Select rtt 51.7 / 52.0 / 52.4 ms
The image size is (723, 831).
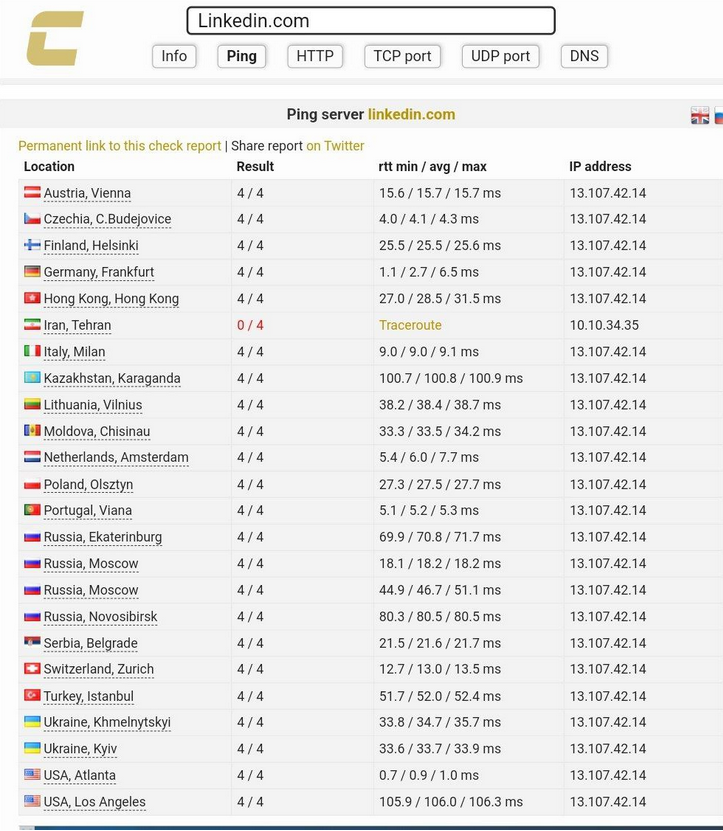(440, 696)
